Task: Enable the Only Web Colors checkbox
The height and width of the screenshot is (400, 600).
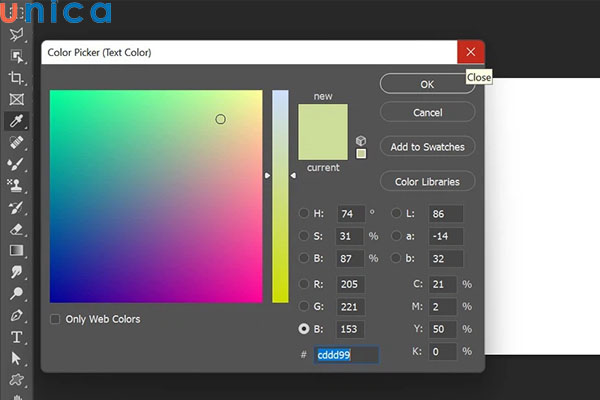Action: coord(55,319)
